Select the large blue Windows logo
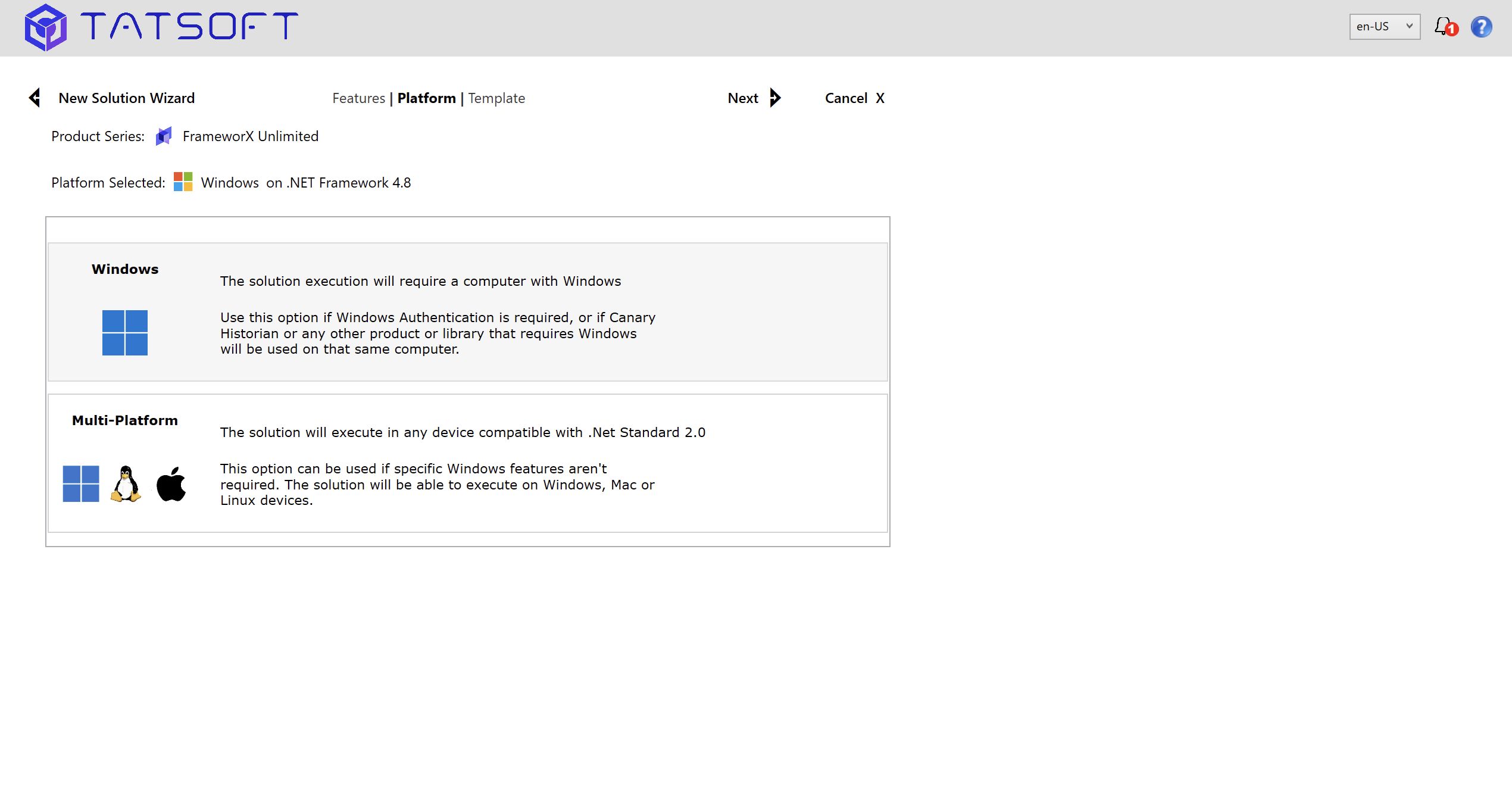1512x805 pixels. (125, 333)
